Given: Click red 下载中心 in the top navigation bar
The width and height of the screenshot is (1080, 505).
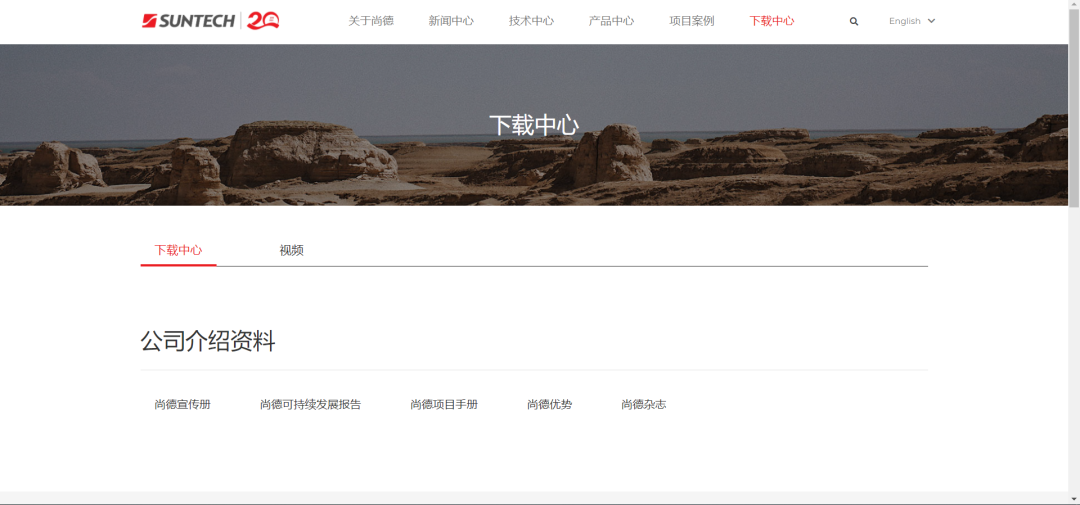Looking at the screenshot, I should (x=772, y=21).
